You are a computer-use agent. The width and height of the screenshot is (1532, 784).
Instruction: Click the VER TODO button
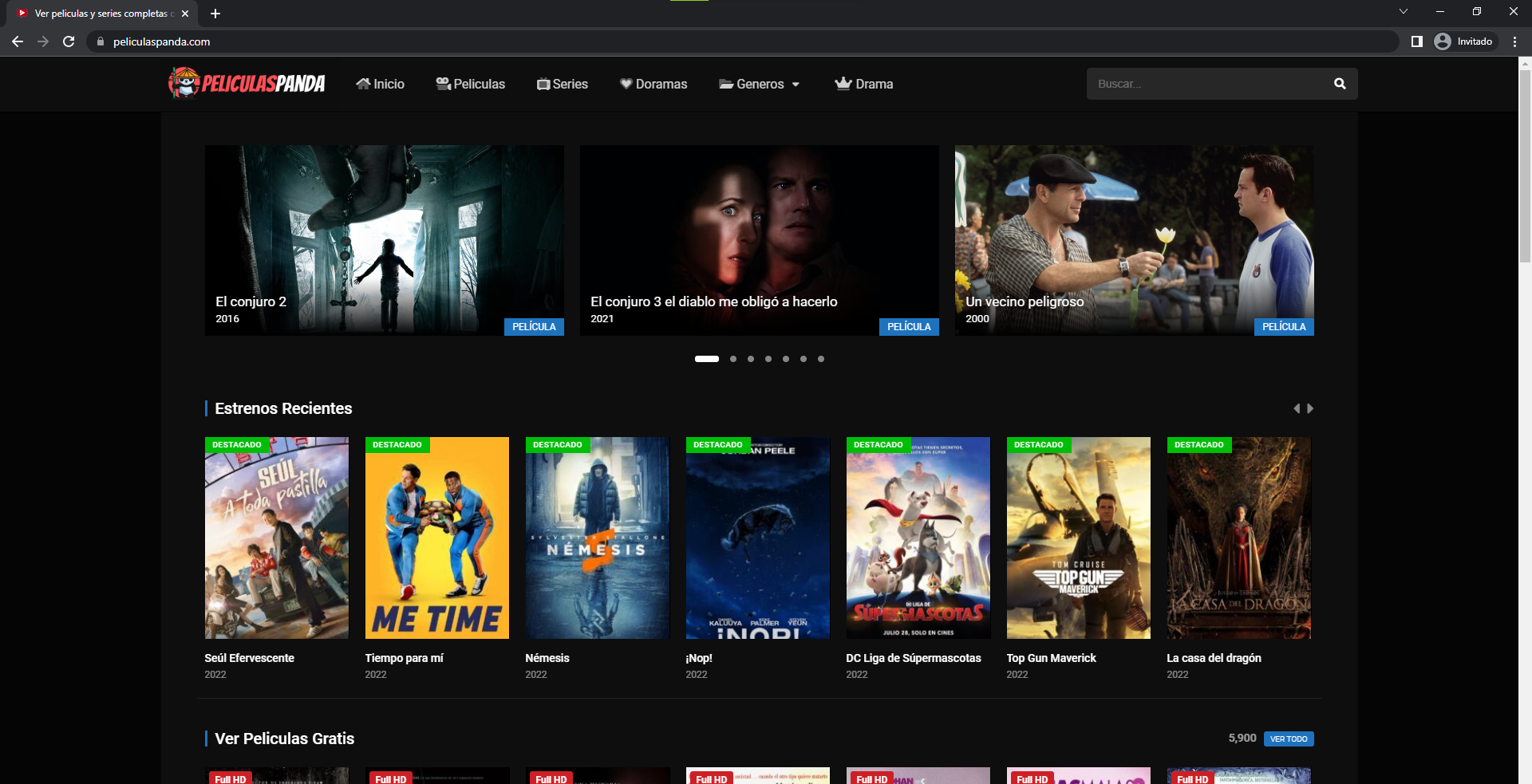tap(1289, 739)
